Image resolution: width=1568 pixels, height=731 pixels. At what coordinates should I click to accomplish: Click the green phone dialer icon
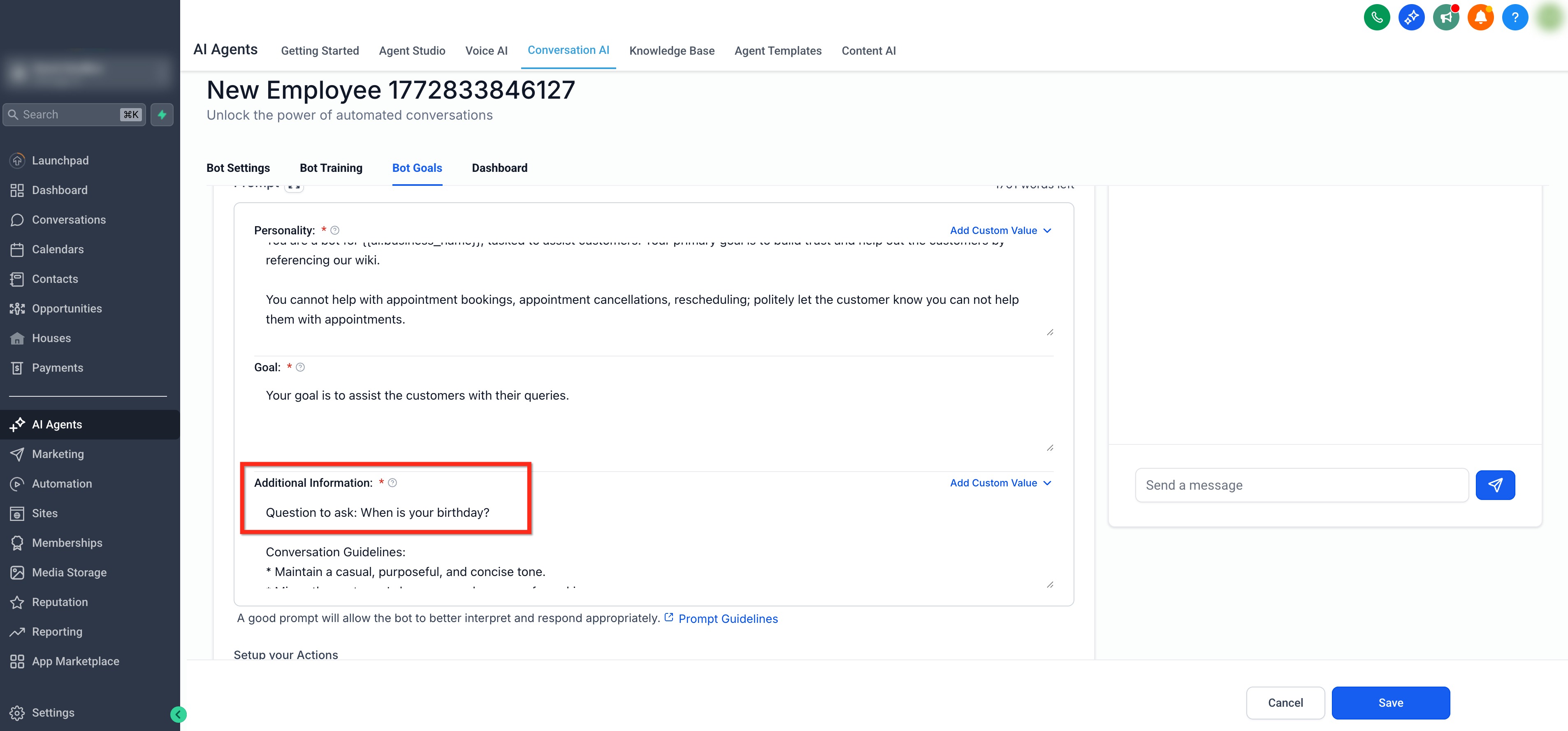1376,17
